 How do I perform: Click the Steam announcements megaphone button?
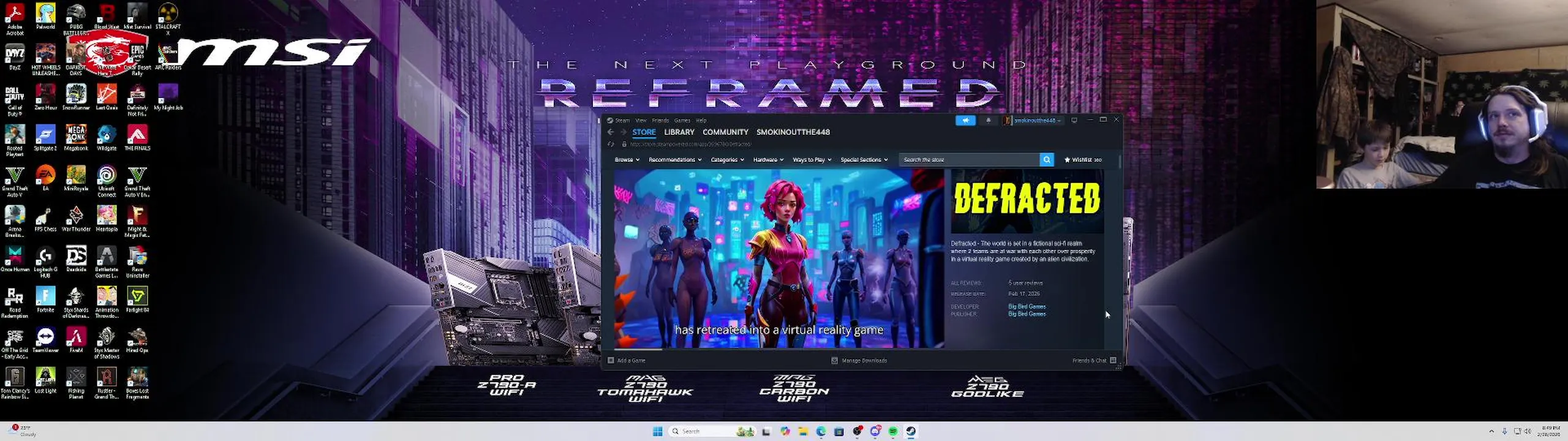click(965, 120)
